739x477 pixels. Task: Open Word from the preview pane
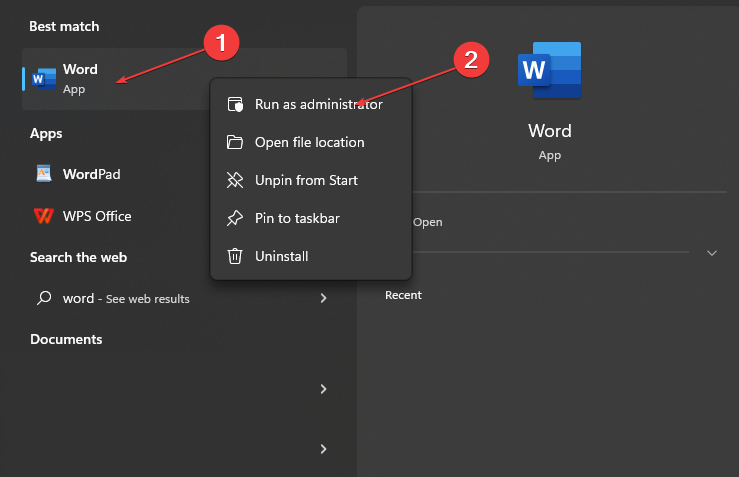pyautogui.click(x=427, y=222)
